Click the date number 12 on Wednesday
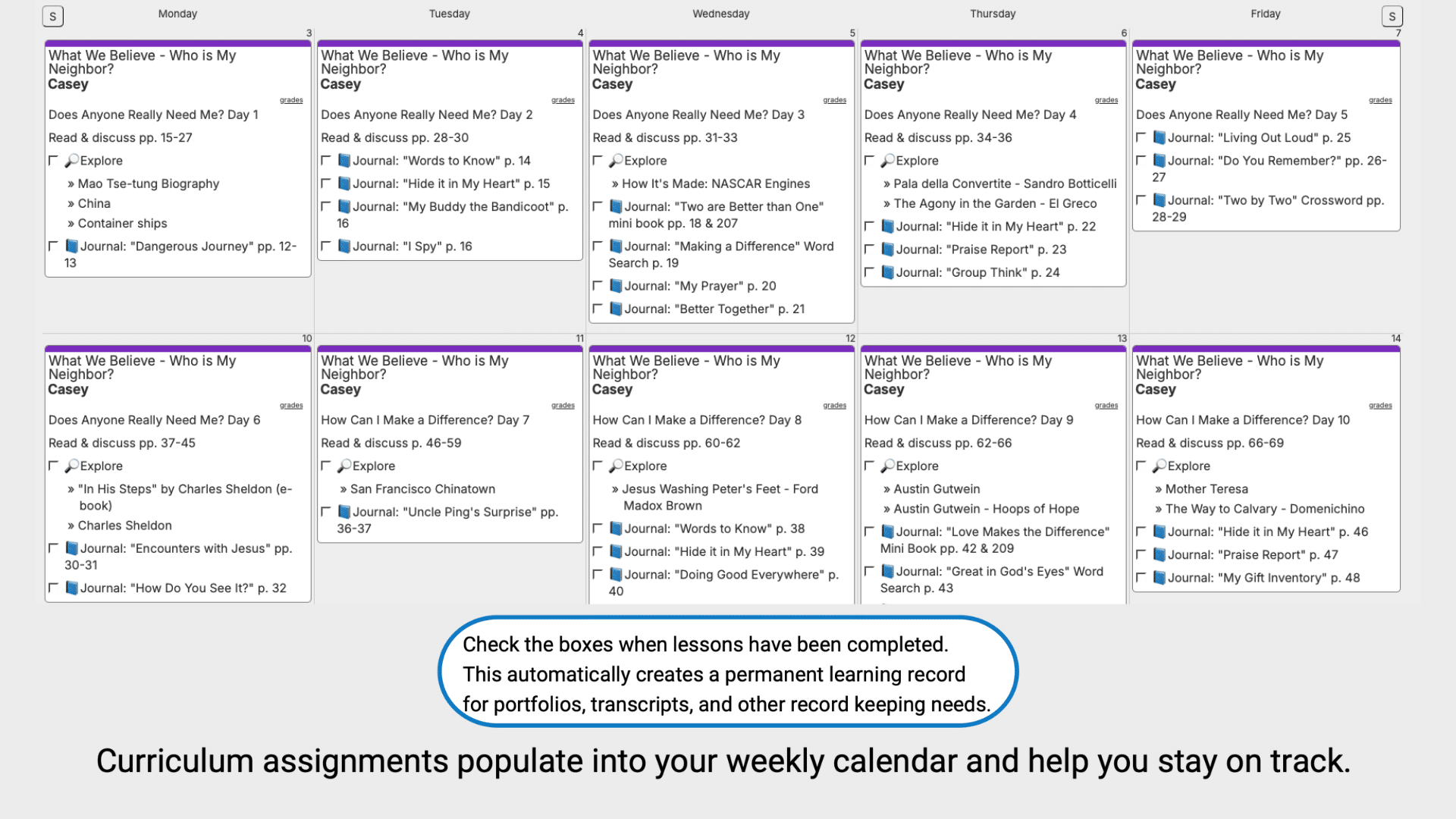This screenshot has width=1456, height=819. pos(851,338)
